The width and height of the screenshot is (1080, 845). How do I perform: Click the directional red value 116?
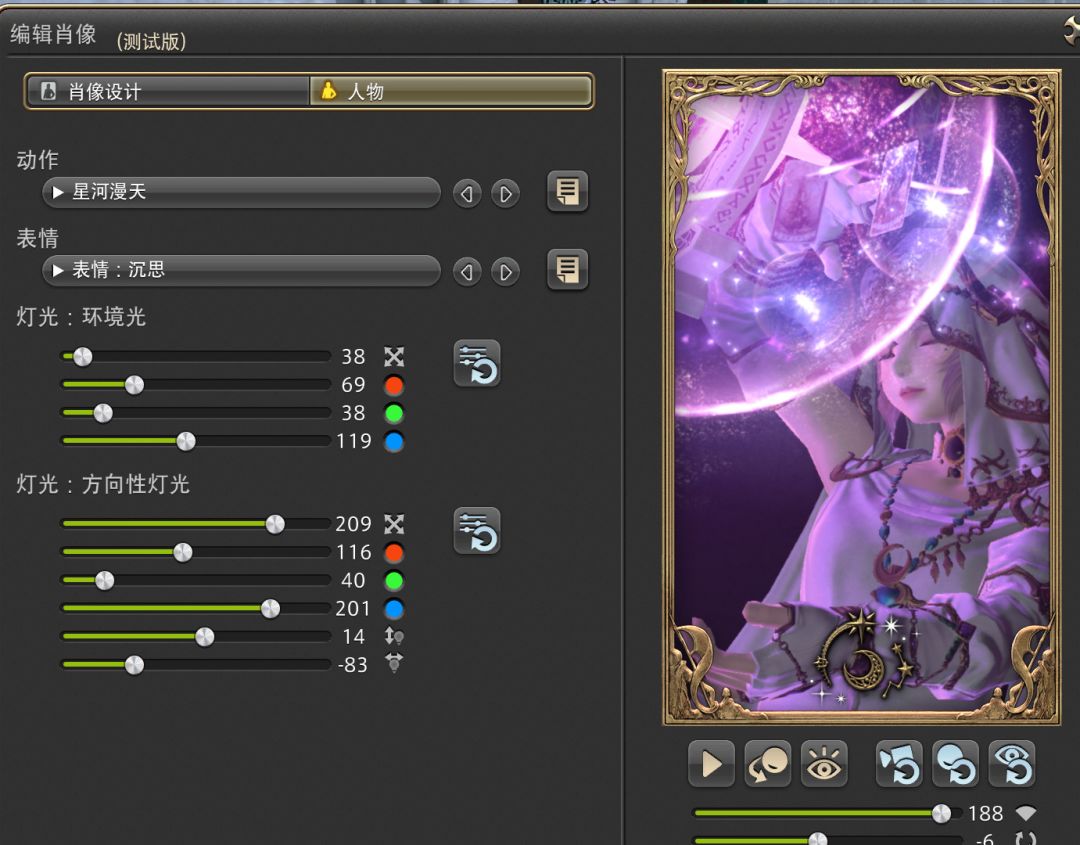(353, 552)
